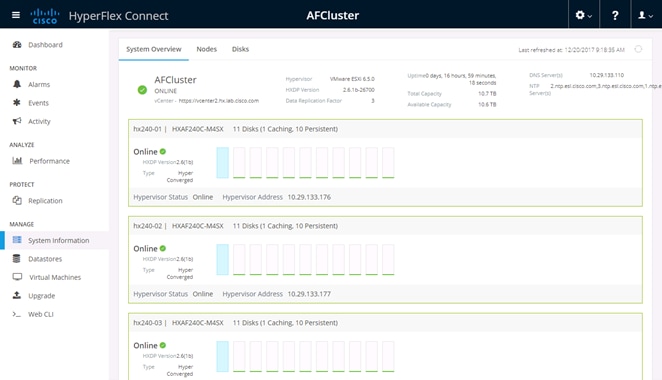Screen dimensions: 662x380
Task: Click DNS server value 10.29.133.110
Action: (607, 75)
